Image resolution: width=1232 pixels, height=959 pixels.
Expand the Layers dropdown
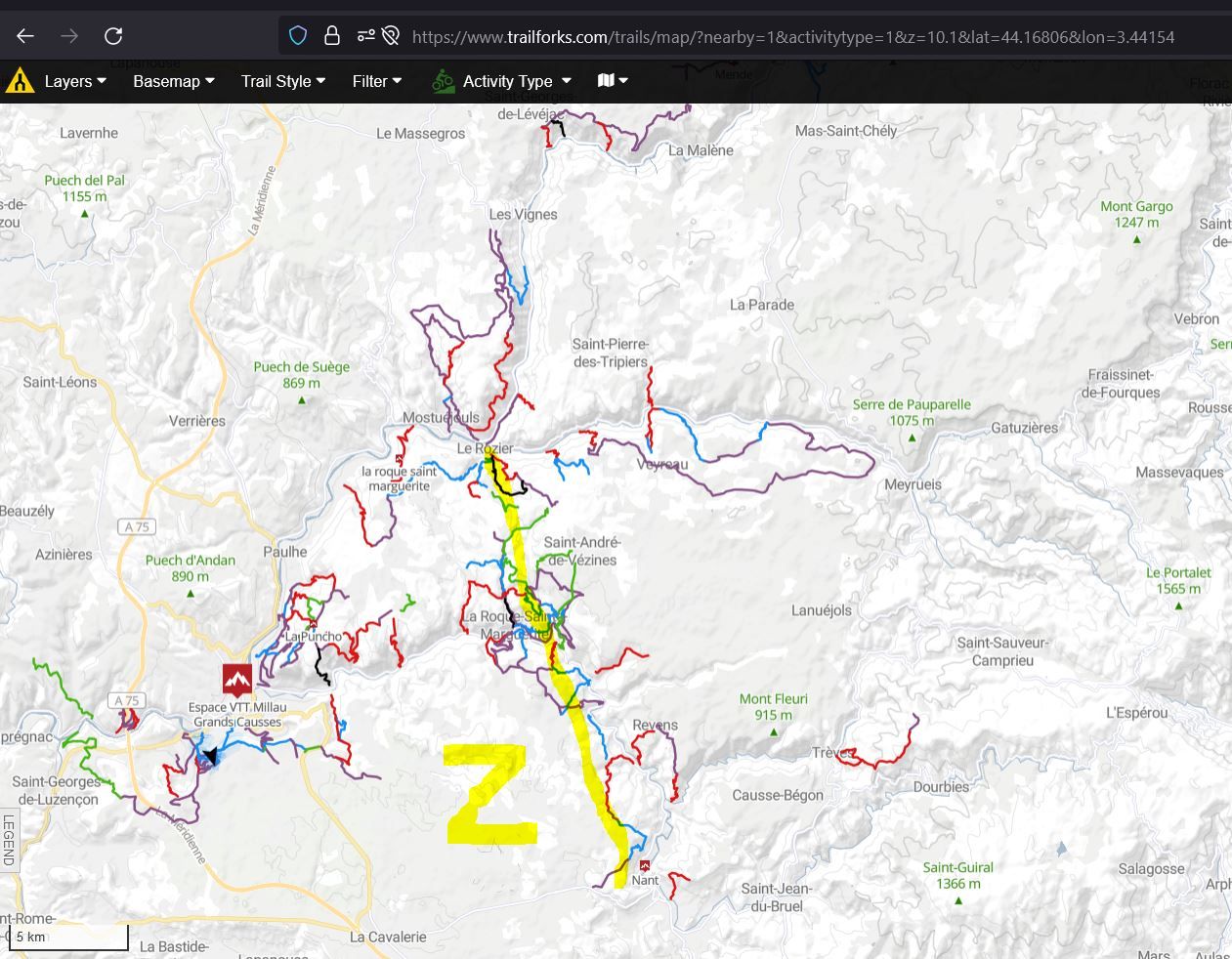point(75,81)
